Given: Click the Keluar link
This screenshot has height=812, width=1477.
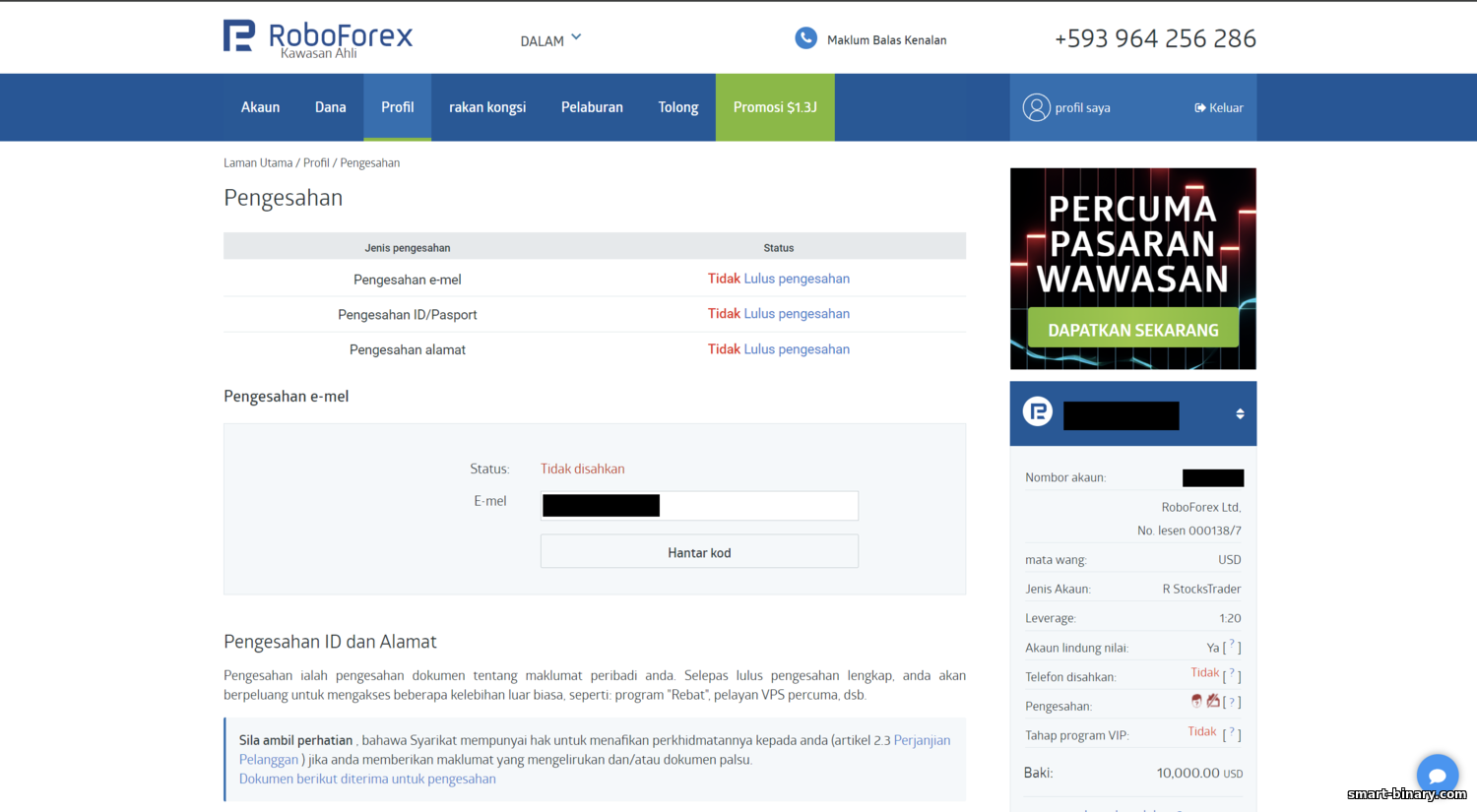Looking at the screenshot, I should pyautogui.click(x=1226, y=108).
